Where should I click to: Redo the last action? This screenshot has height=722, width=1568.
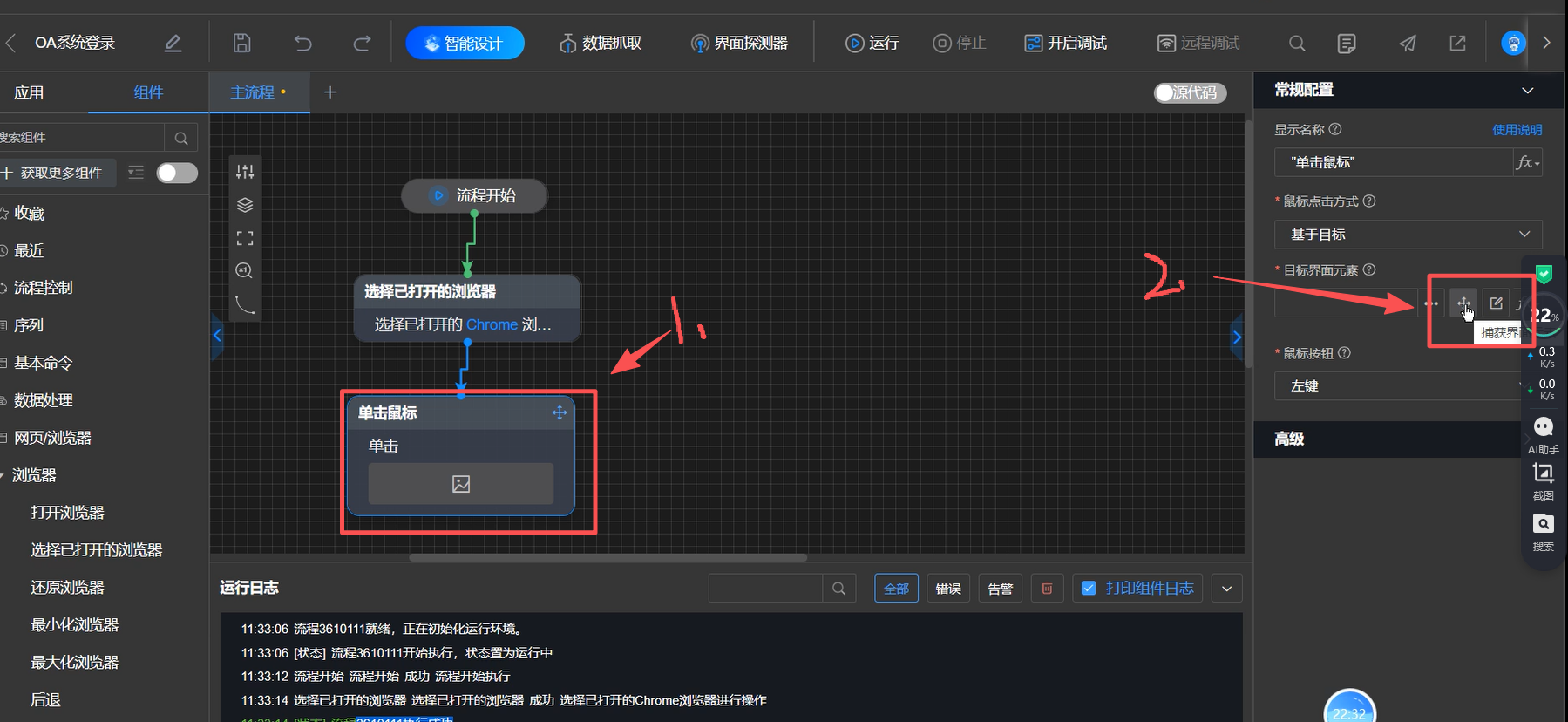[x=362, y=43]
